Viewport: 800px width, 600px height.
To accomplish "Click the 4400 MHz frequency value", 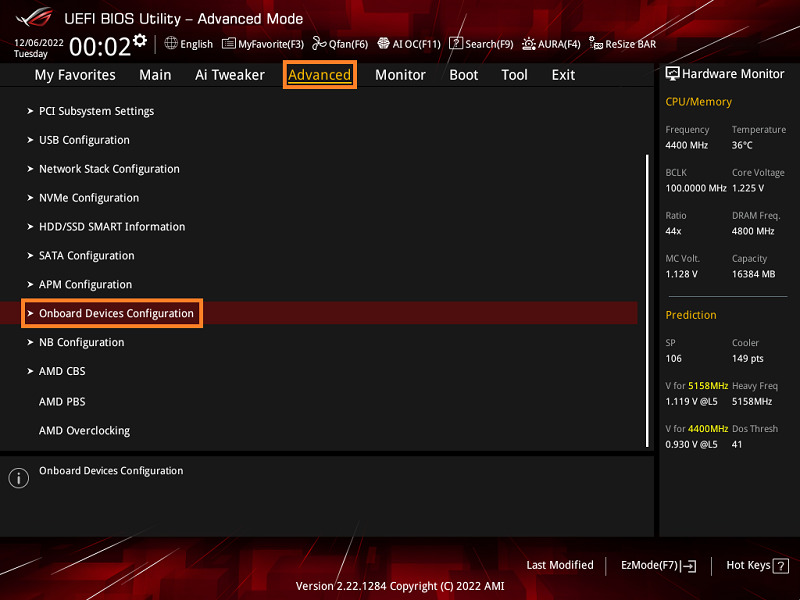I will [x=687, y=145].
